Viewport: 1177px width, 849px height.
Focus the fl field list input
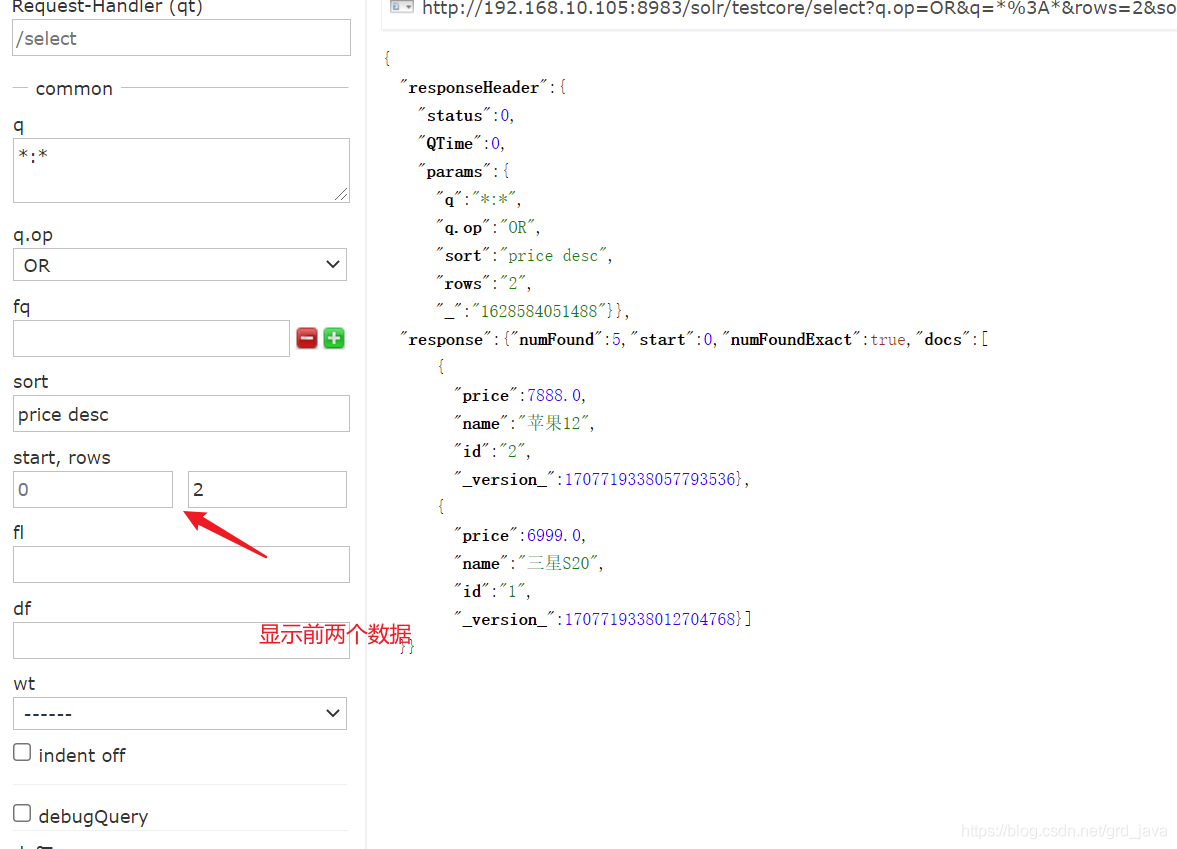coord(182,564)
